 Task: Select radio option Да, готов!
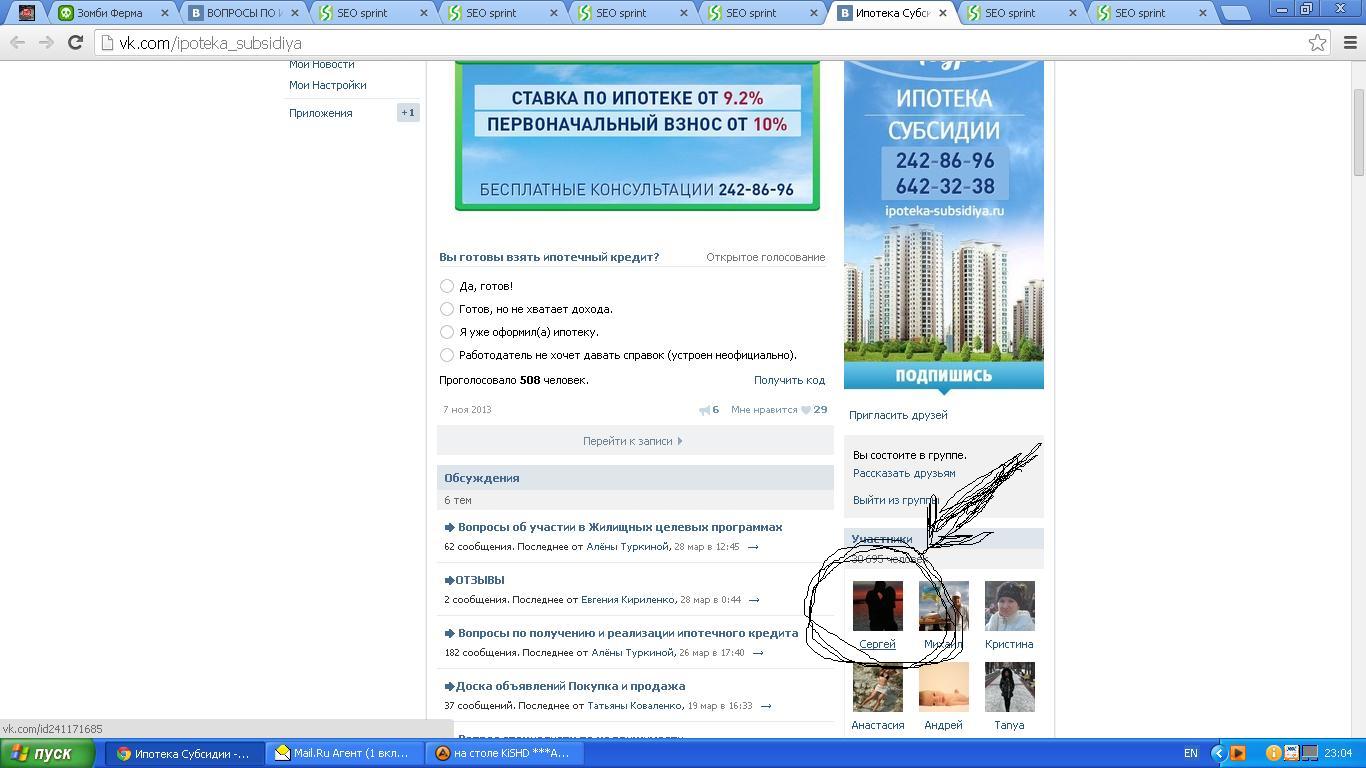pyautogui.click(x=447, y=286)
